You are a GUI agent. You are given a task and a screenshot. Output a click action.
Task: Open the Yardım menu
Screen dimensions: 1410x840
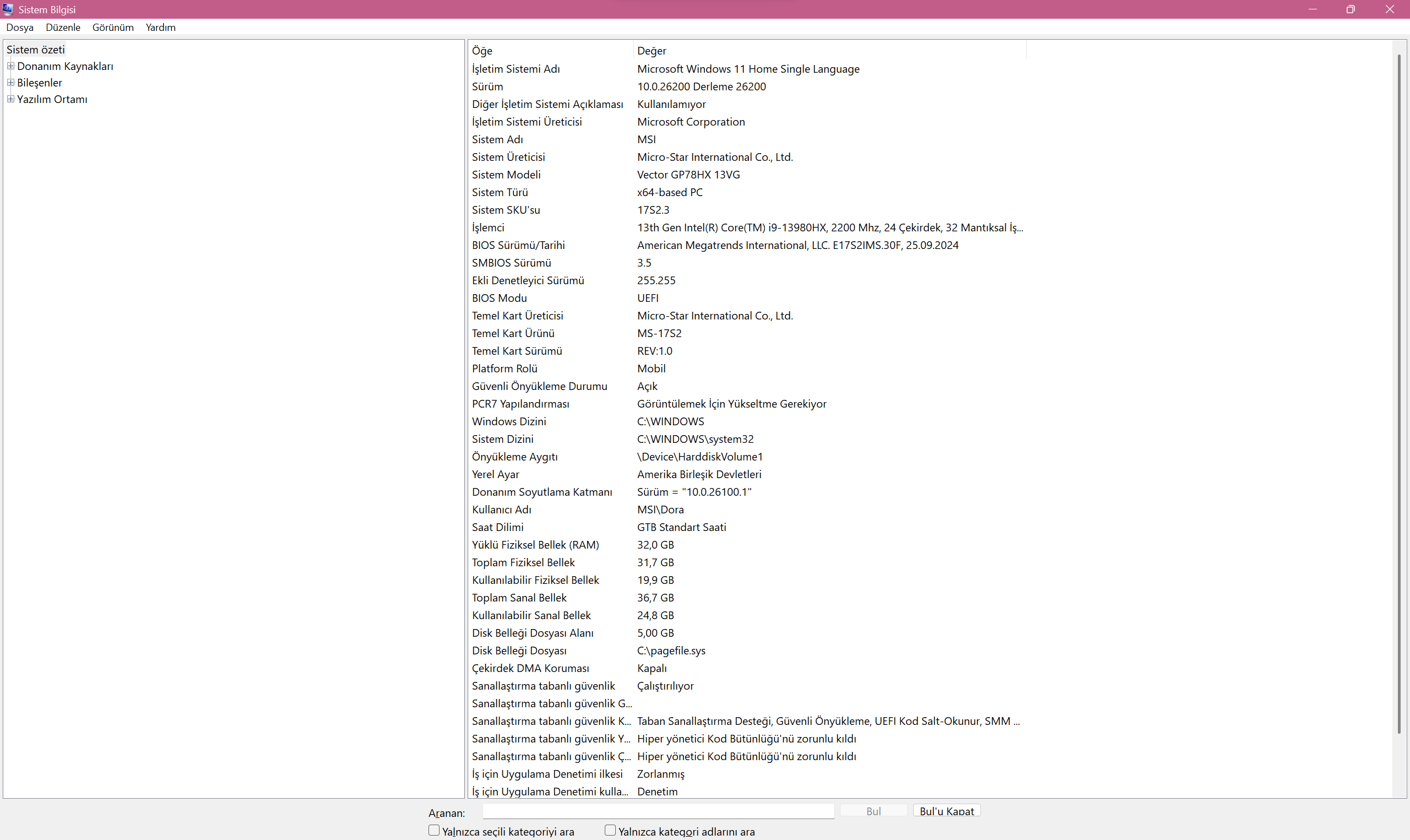click(160, 27)
